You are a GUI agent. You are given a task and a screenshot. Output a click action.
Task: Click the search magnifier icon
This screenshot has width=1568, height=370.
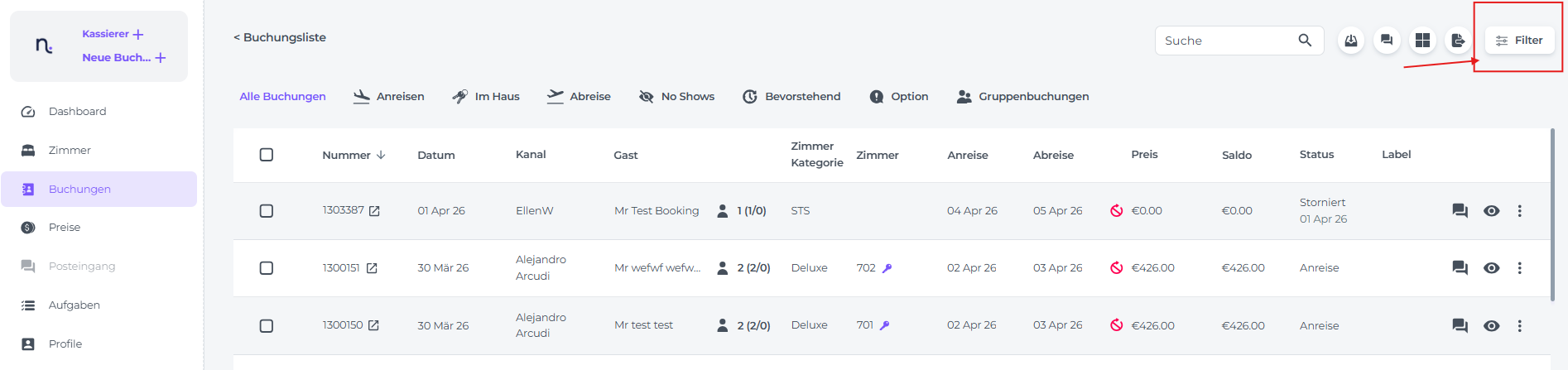(x=1305, y=40)
